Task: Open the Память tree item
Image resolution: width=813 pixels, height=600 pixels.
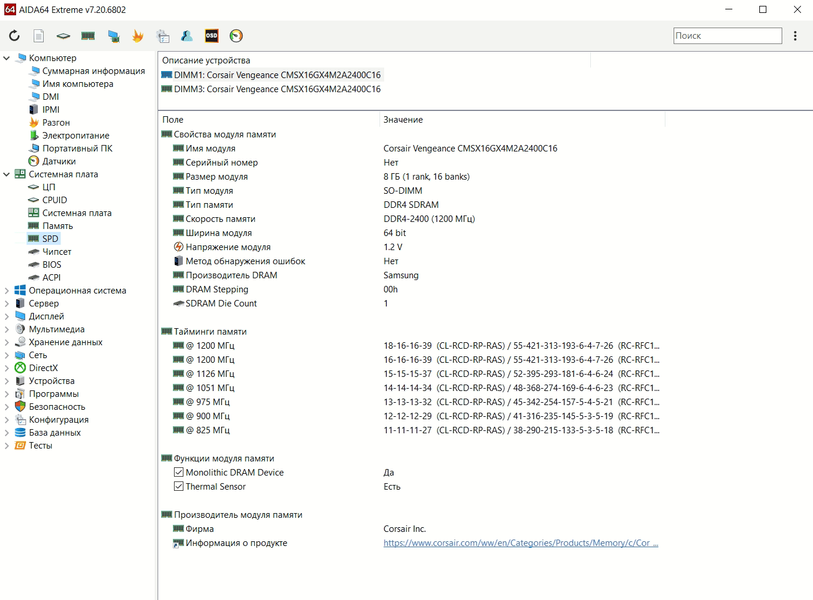Action: click(x=58, y=226)
